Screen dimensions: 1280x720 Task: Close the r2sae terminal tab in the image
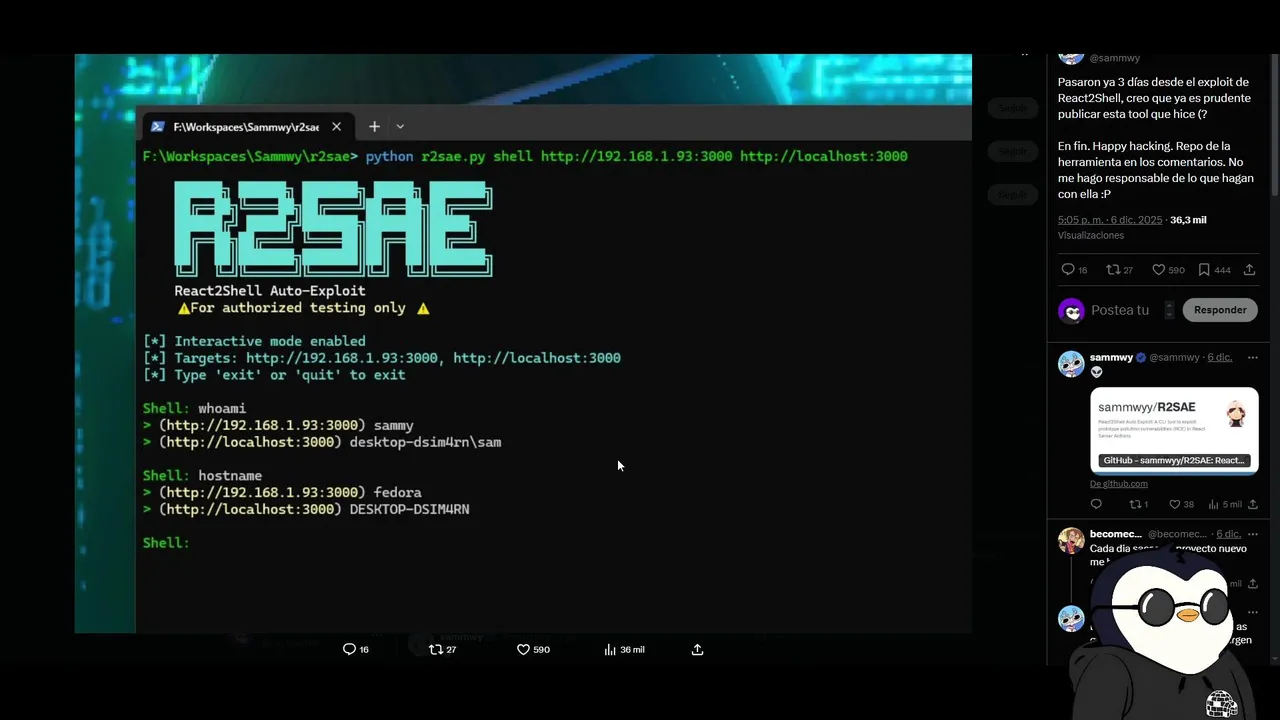pyautogui.click(x=336, y=127)
